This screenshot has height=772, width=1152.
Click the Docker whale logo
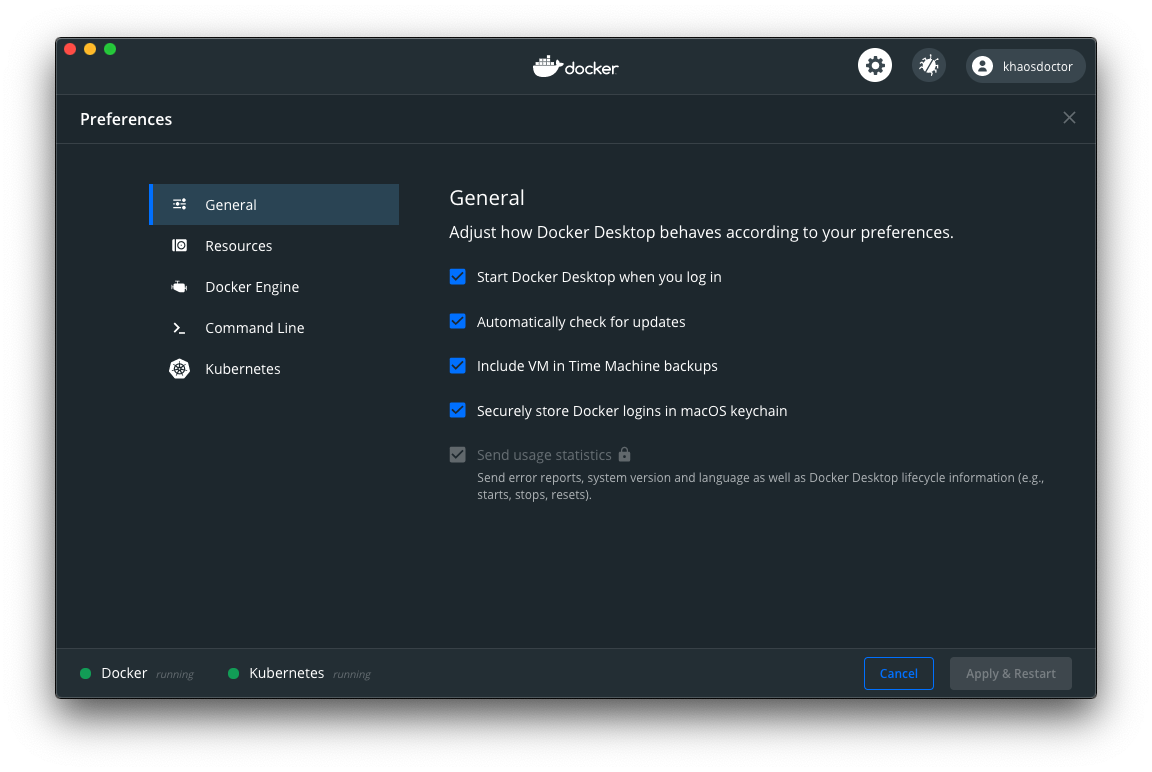click(x=547, y=66)
